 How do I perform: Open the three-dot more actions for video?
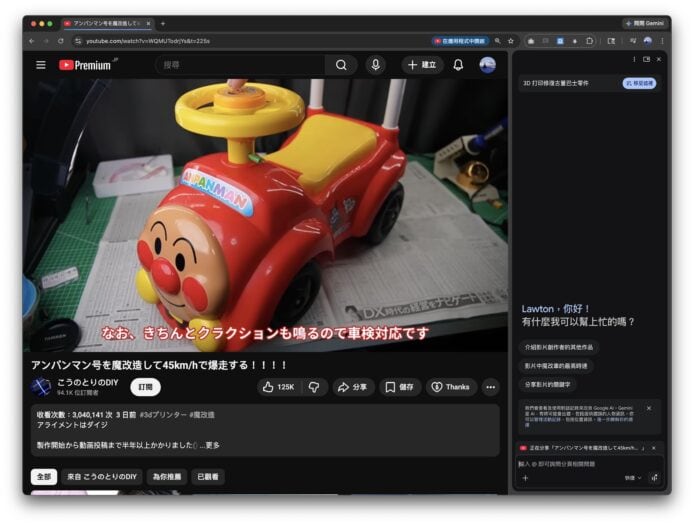[x=490, y=387]
